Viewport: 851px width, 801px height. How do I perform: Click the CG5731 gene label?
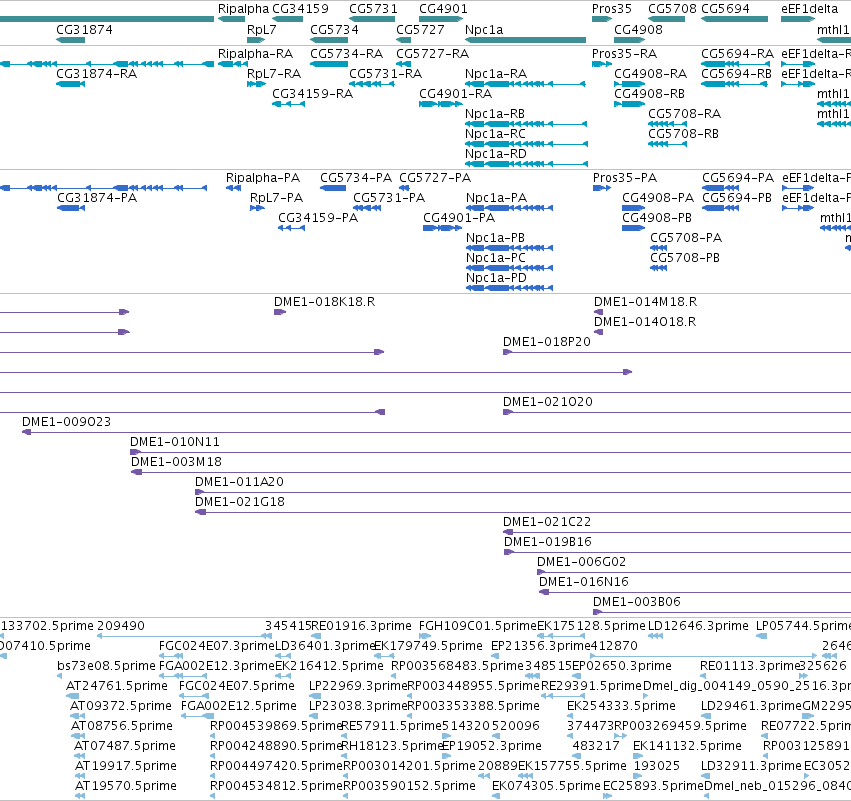tap(373, 9)
